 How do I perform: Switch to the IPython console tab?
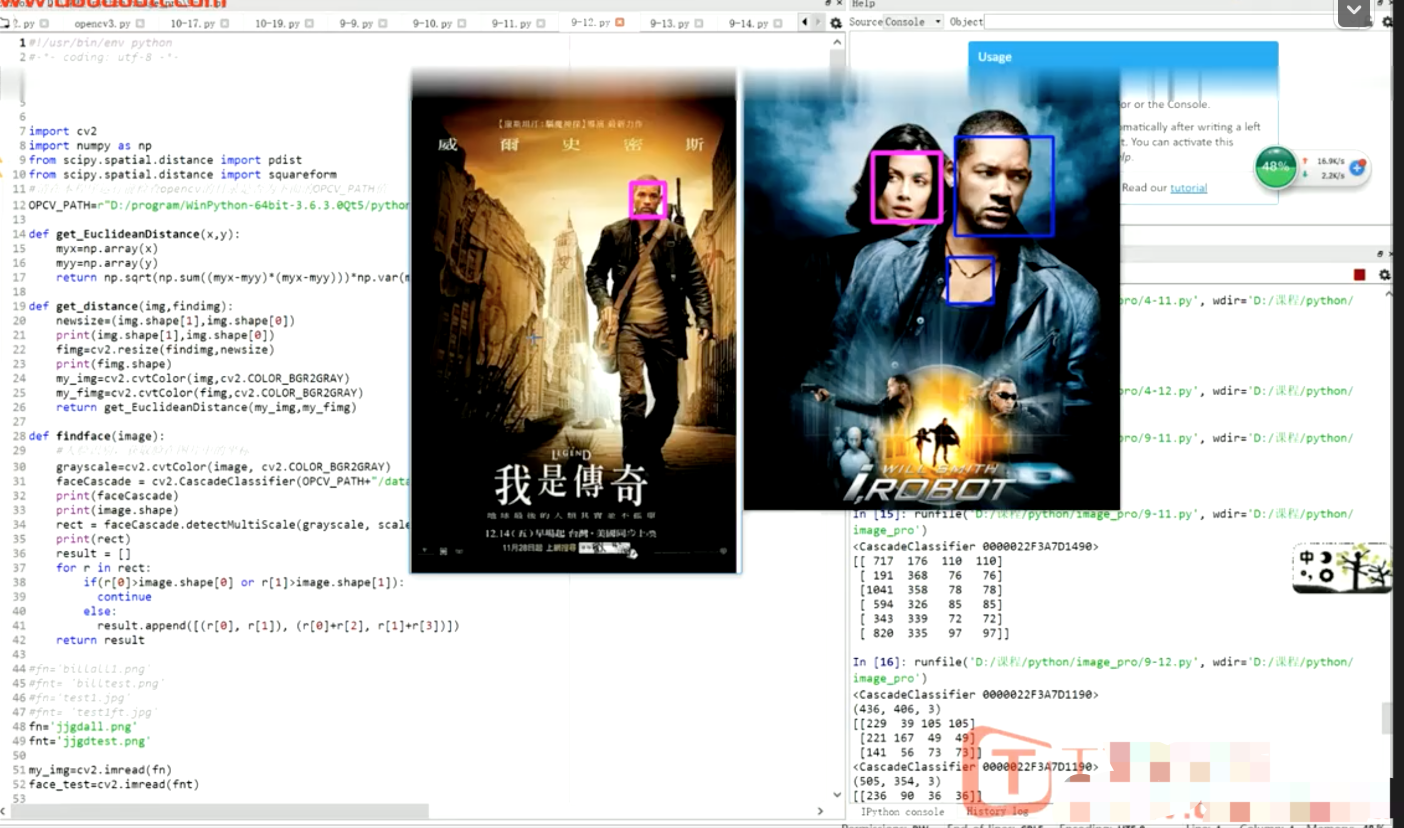tap(903, 812)
